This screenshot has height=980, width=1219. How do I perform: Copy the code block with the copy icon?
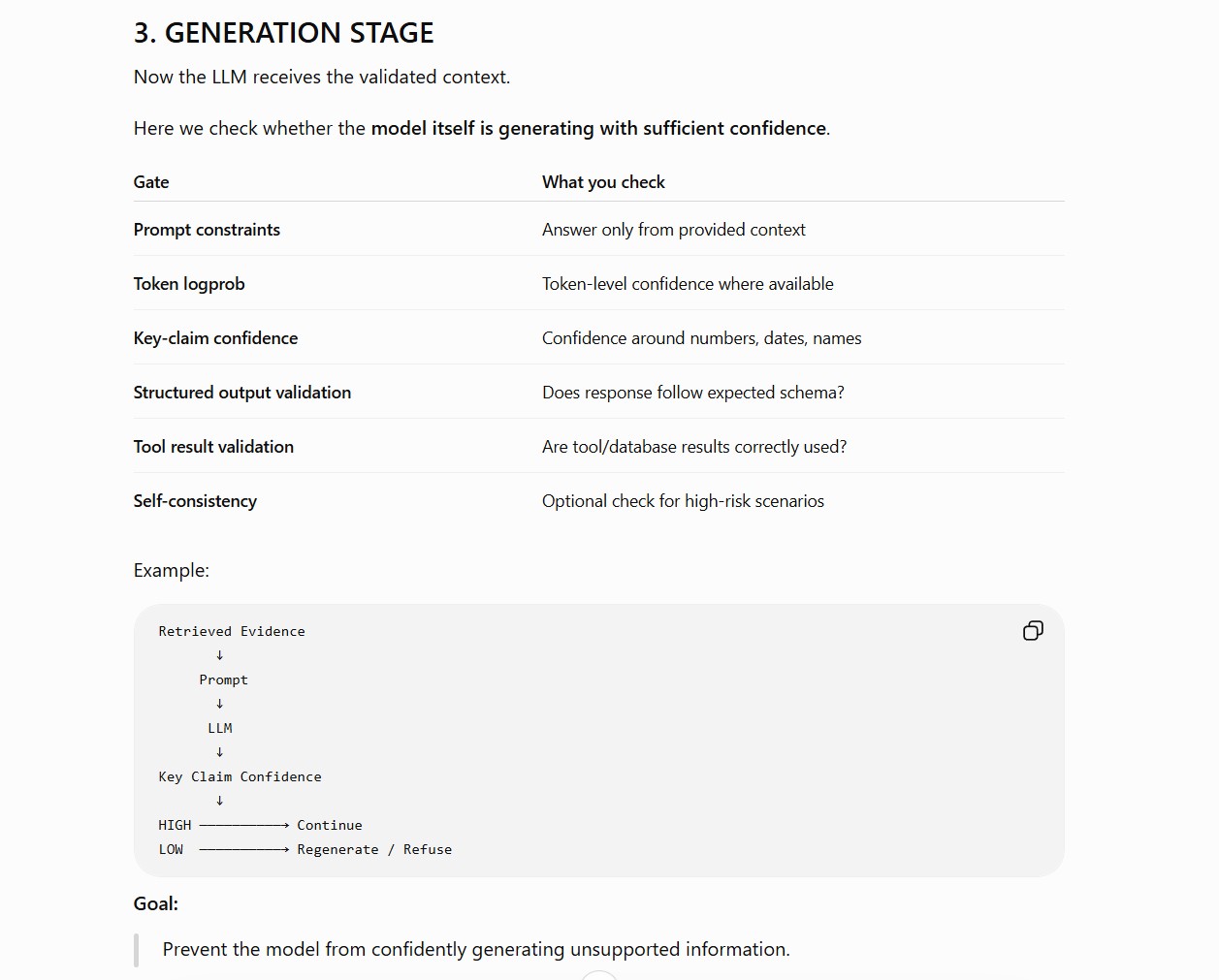(1033, 631)
